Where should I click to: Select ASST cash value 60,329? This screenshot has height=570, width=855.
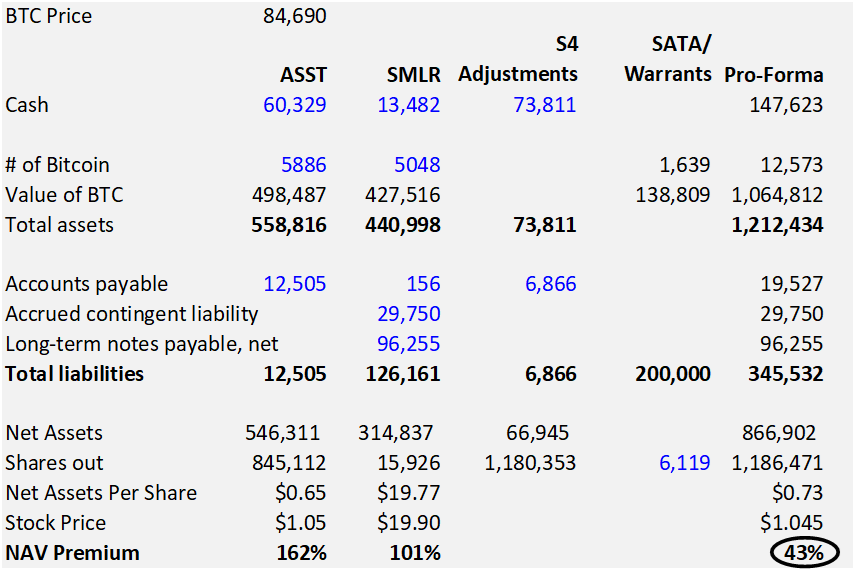294,105
